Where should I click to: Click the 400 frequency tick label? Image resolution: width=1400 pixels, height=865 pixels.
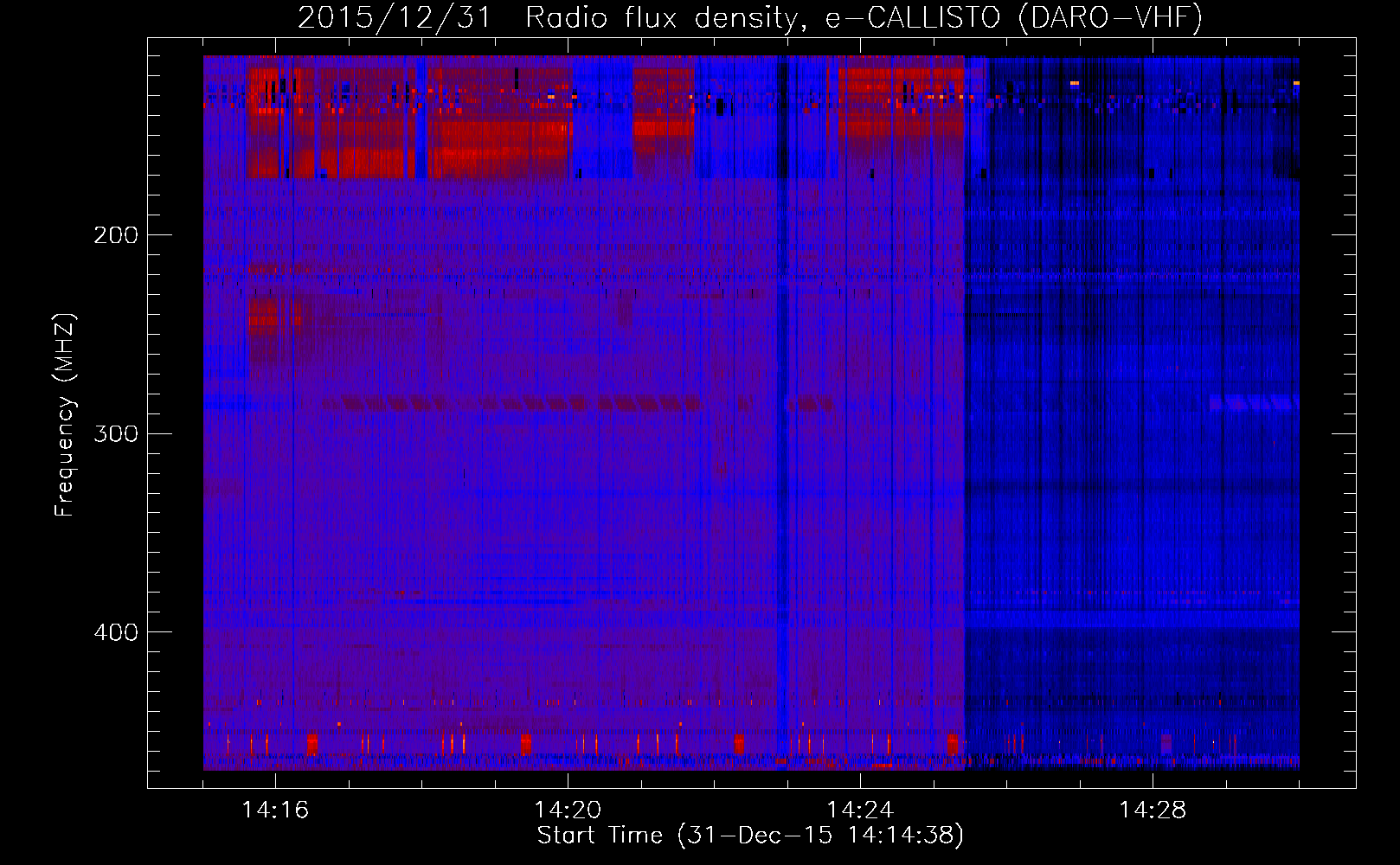pyautogui.click(x=116, y=632)
